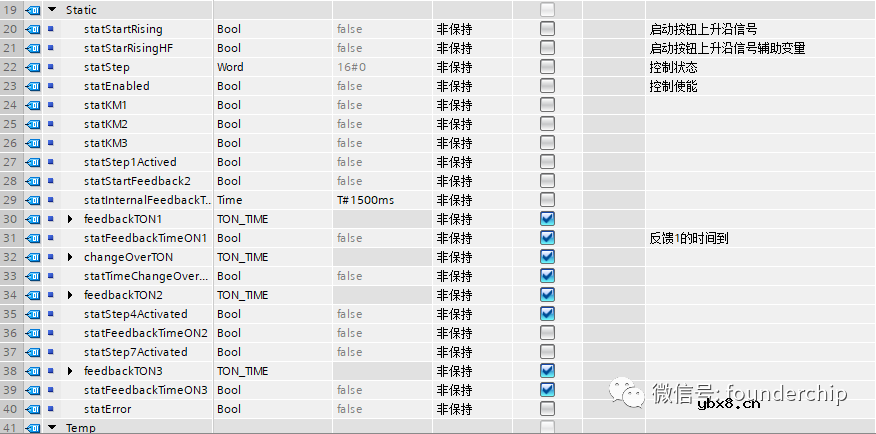
Task: Expand the changeOverTON timer entry
Action: 70,257
